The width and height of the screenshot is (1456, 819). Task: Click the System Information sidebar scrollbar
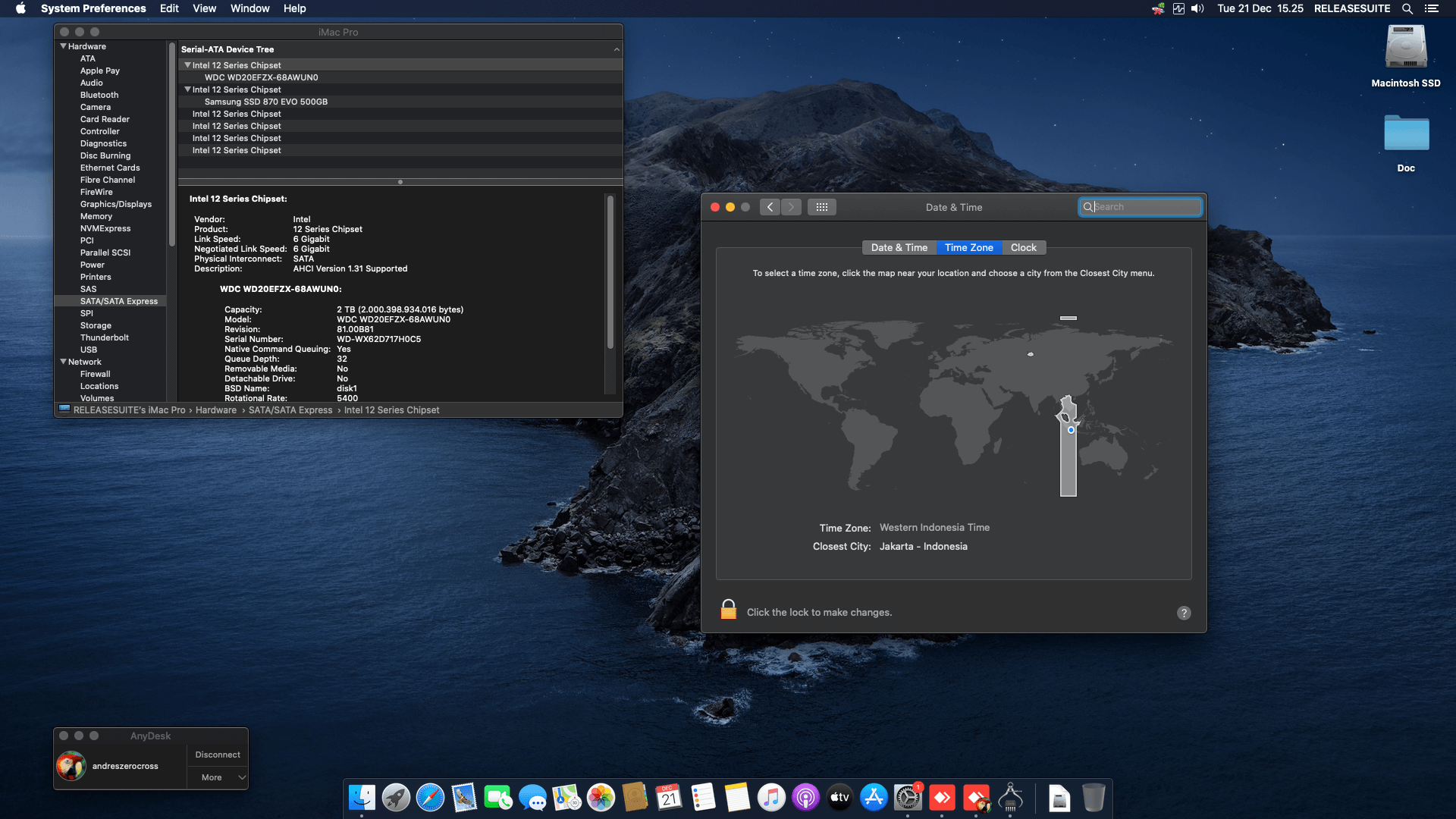click(x=171, y=144)
